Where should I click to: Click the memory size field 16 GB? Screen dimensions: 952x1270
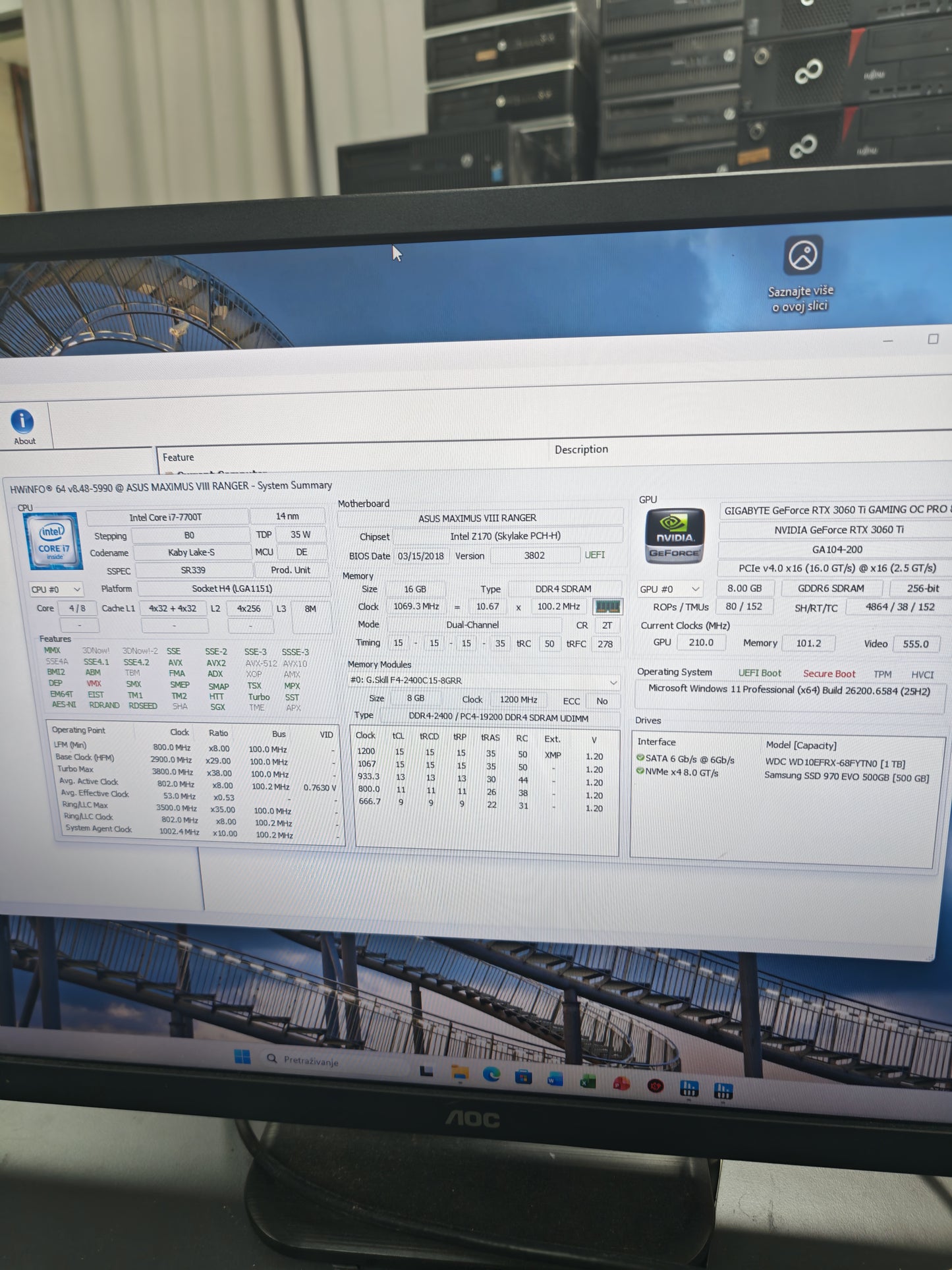(415, 589)
